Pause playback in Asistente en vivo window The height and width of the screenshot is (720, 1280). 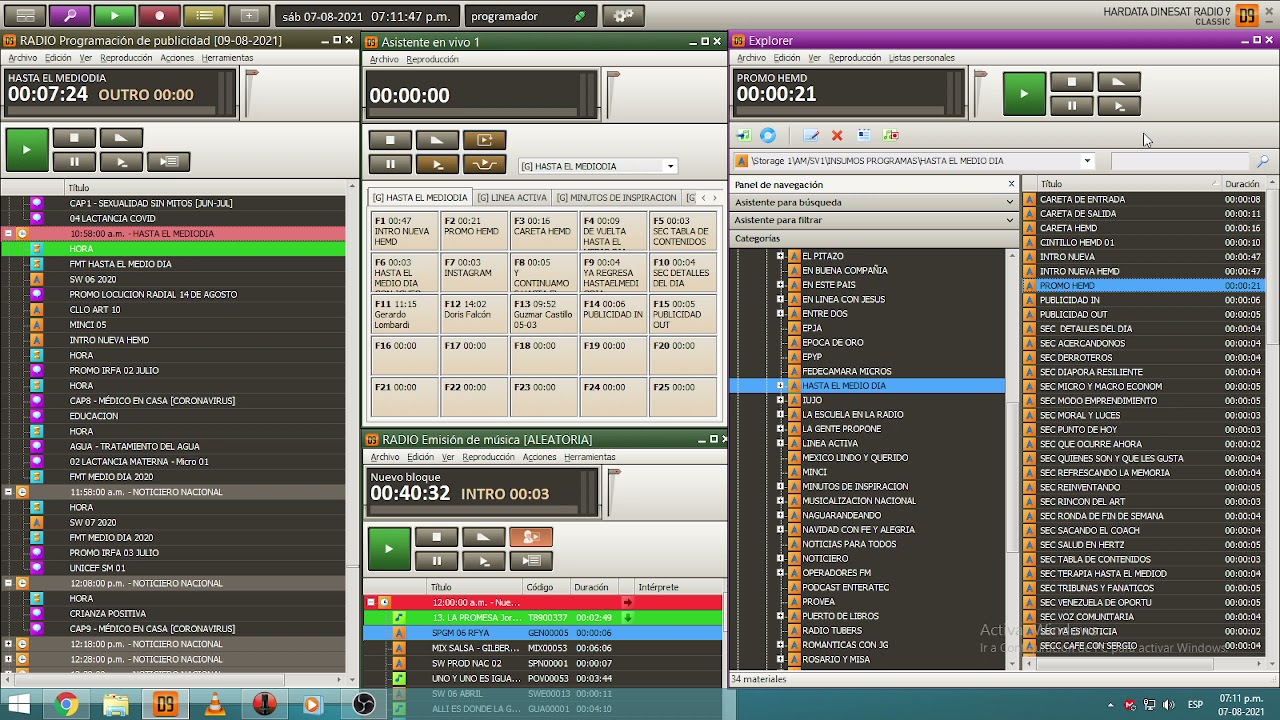pyautogui.click(x=390, y=164)
